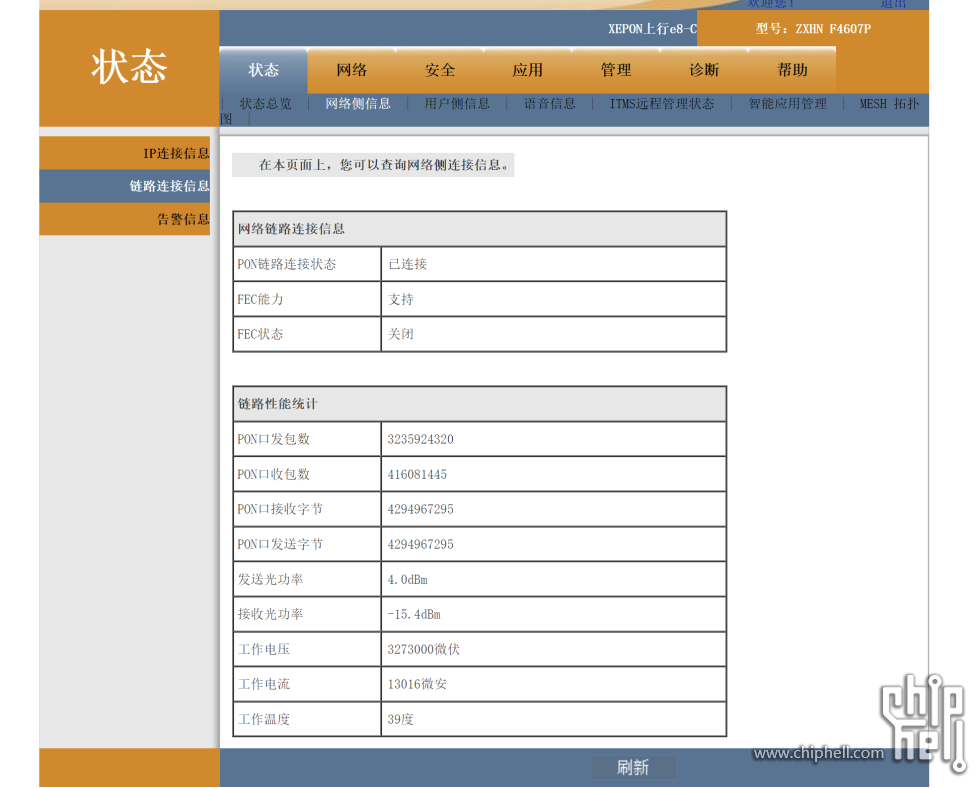
Task: Click the 网络链路连接信息 table header
Action: tap(479, 229)
